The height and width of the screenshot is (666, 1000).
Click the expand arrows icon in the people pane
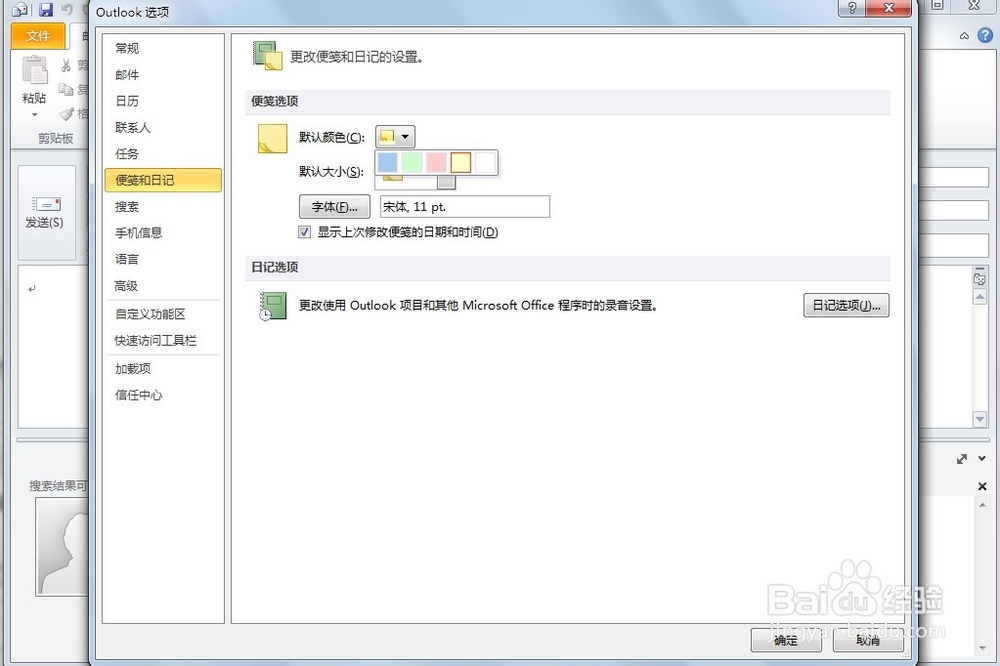coord(962,459)
